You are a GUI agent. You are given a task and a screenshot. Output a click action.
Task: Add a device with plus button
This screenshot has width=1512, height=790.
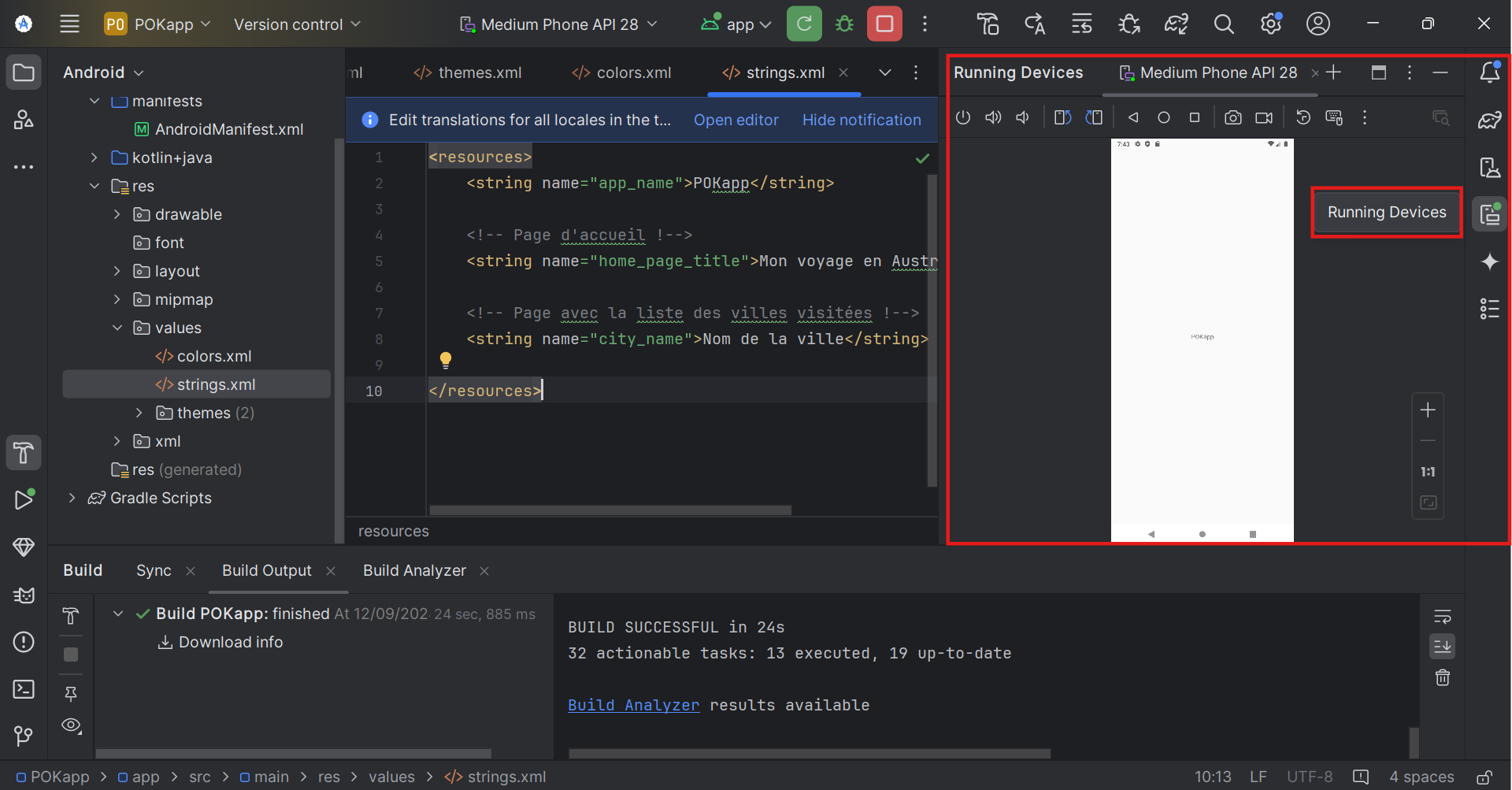tap(1333, 72)
